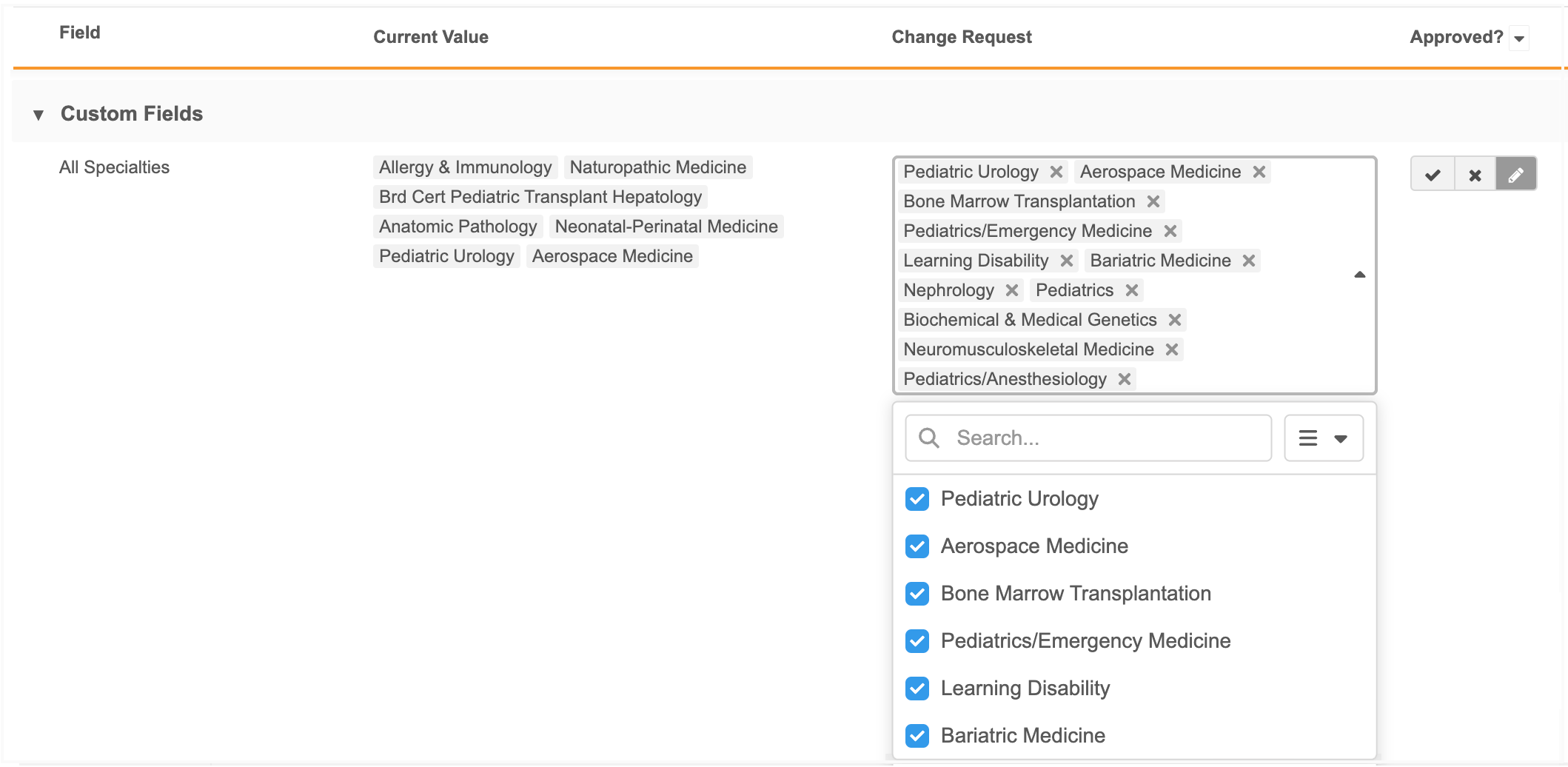Select the Pediatrics/Emergency Medicine list option

[1085, 641]
